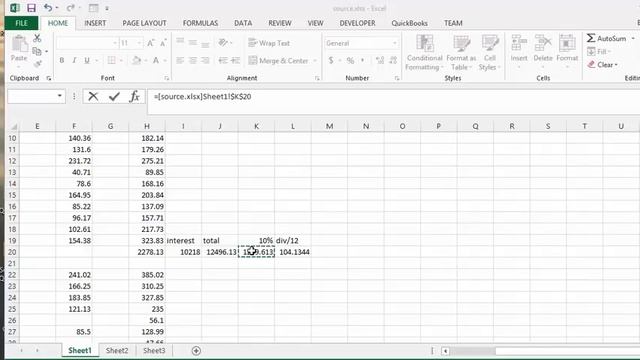Image resolution: width=640 pixels, height=360 pixels.
Task: Toggle Wrap Text
Action: click(269, 43)
